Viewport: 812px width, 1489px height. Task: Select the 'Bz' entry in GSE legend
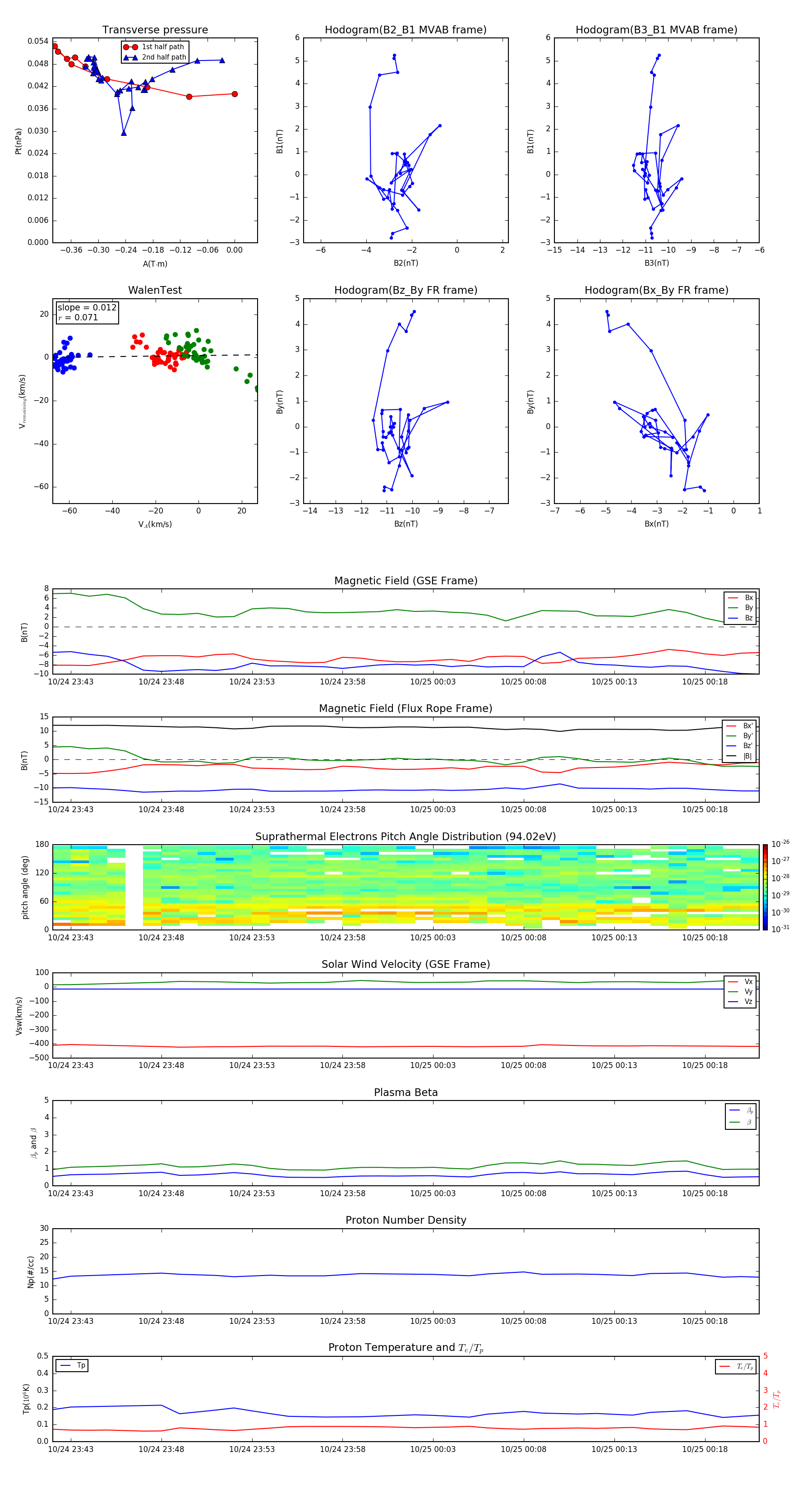(x=740, y=618)
